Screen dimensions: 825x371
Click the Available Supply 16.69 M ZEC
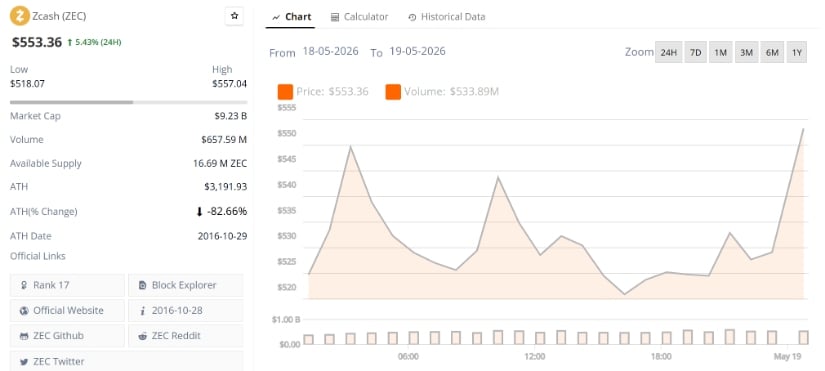tap(220, 163)
